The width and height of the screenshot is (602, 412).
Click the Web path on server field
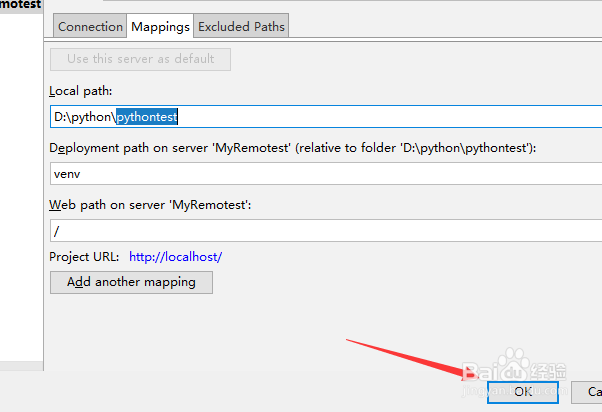click(326, 230)
